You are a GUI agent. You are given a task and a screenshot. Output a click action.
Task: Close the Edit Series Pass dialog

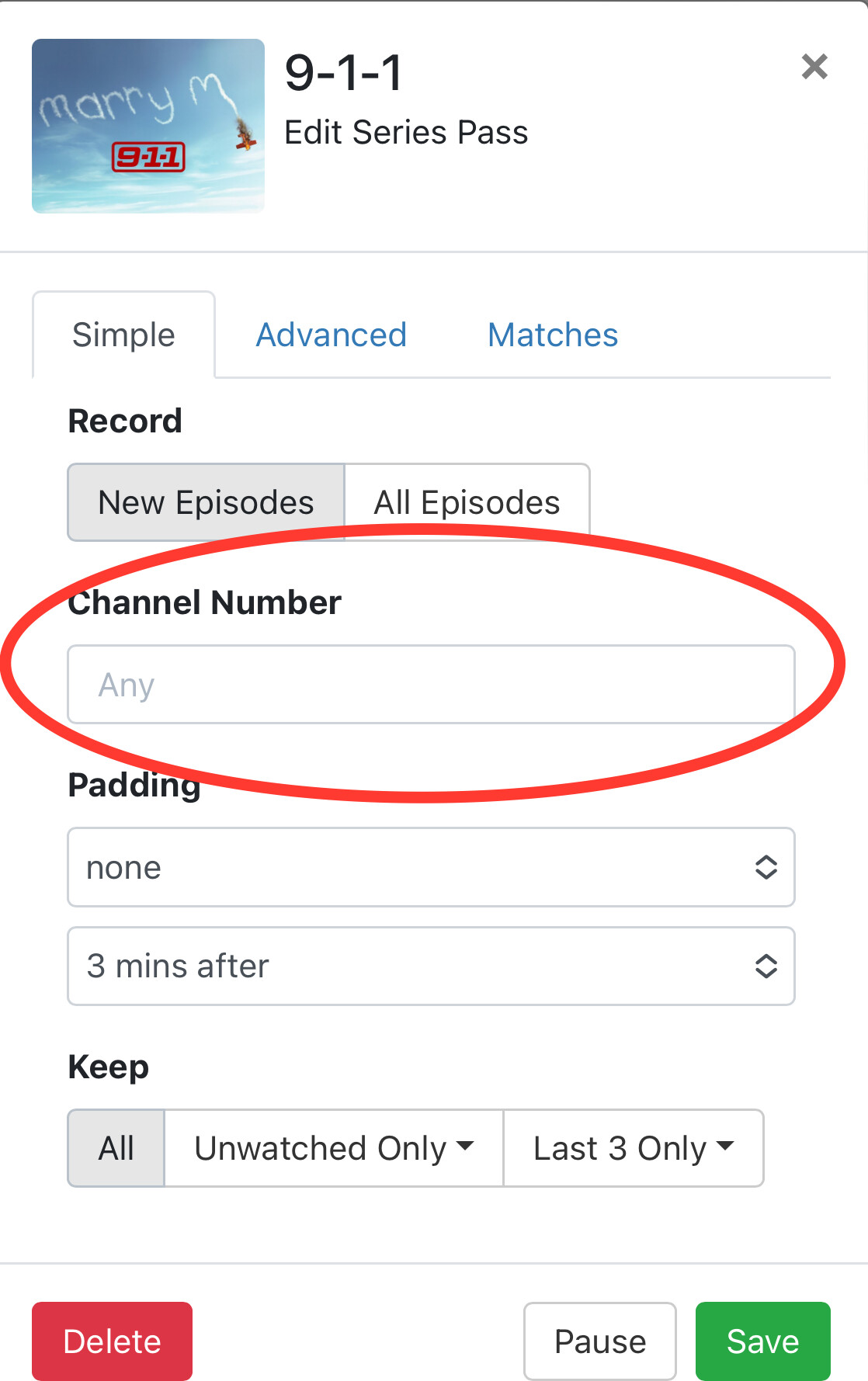pos(814,67)
